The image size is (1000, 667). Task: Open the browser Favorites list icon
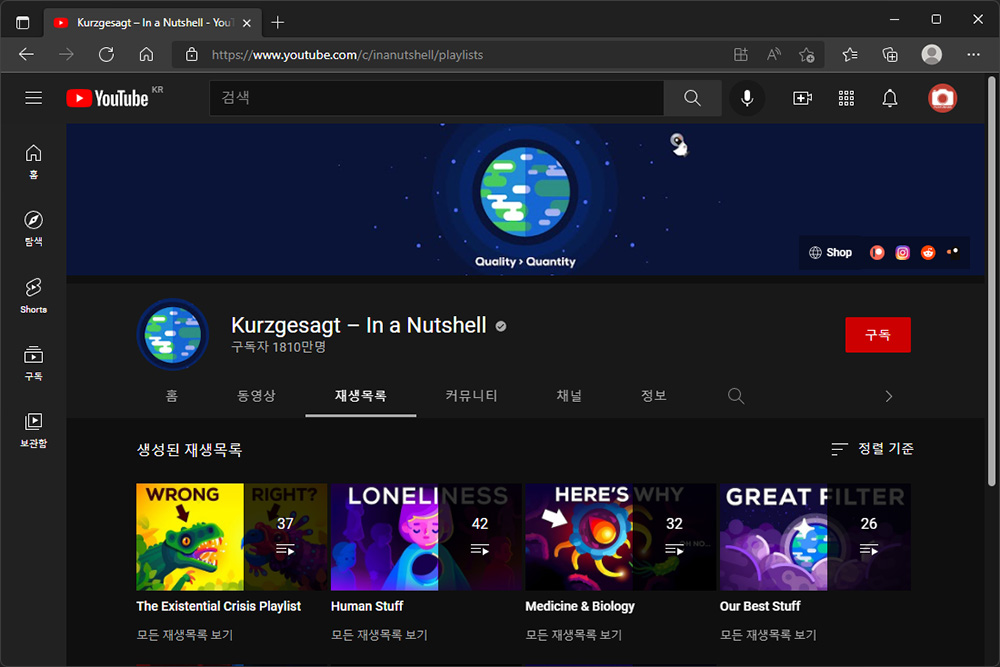coord(849,55)
